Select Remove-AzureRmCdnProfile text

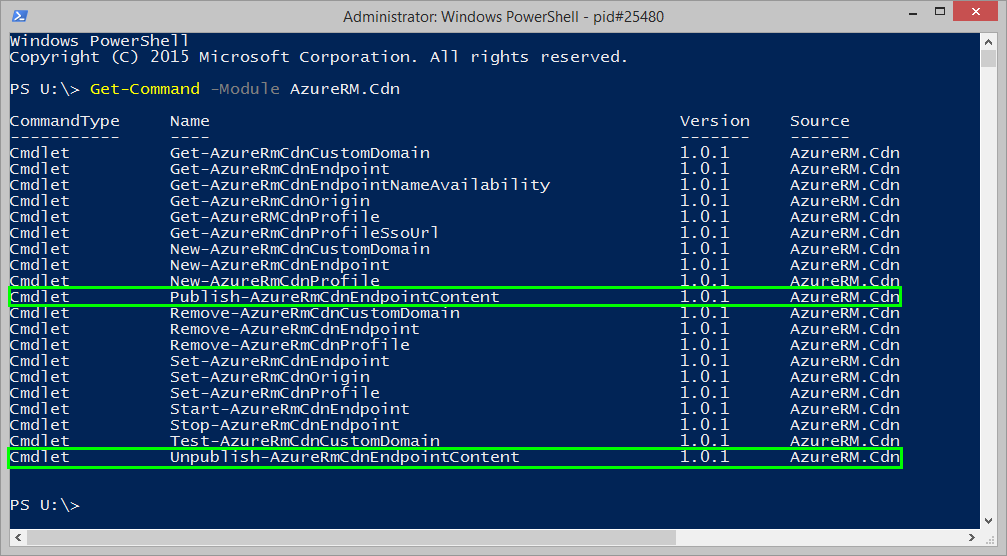point(290,345)
